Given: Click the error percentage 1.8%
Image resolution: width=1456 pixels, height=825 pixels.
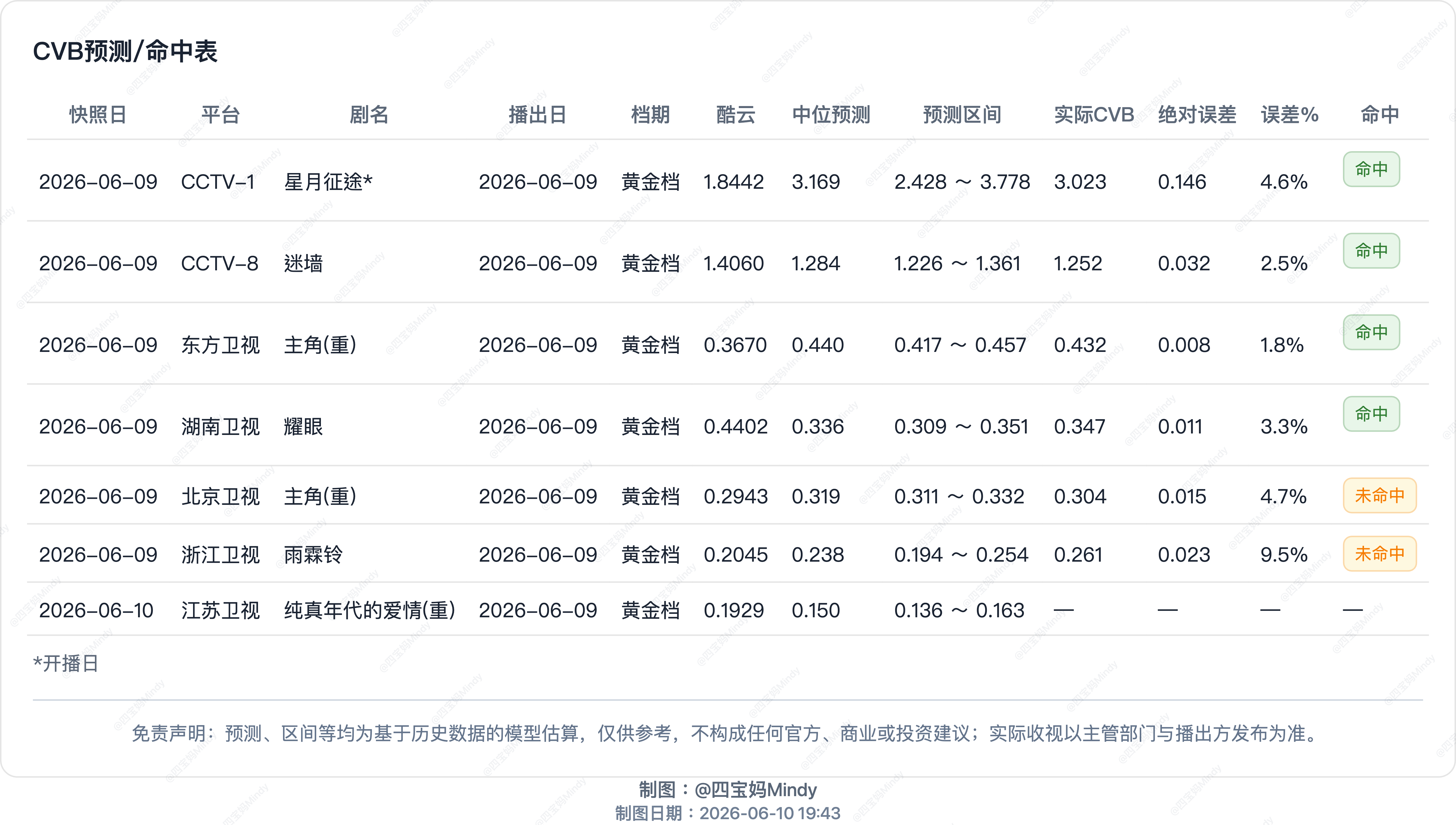Looking at the screenshot, I should (x=1282, y=345).
